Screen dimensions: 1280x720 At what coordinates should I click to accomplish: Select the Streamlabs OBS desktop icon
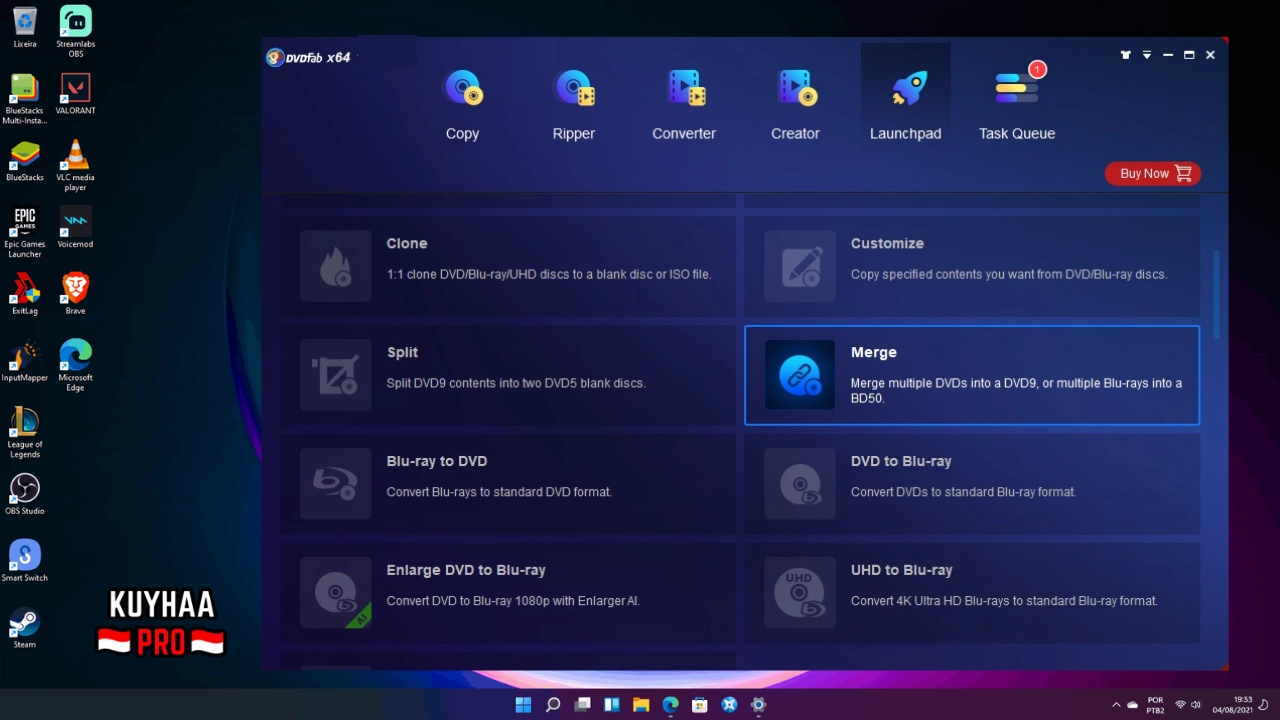click(x=76, y=32)
